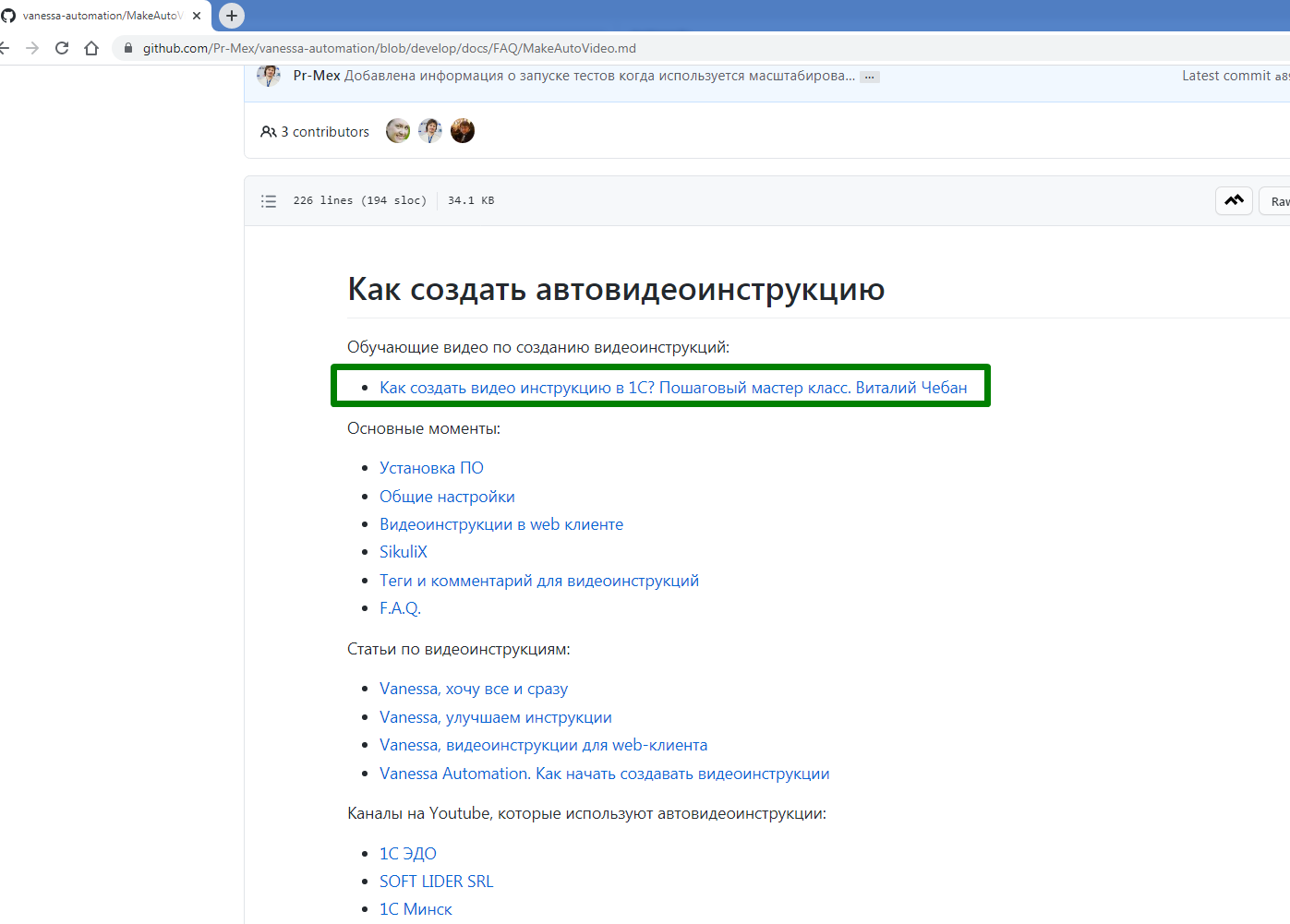Show the 3 contributors list
Viewport: 1290px width, 924px height.
[x=315, y=132]
